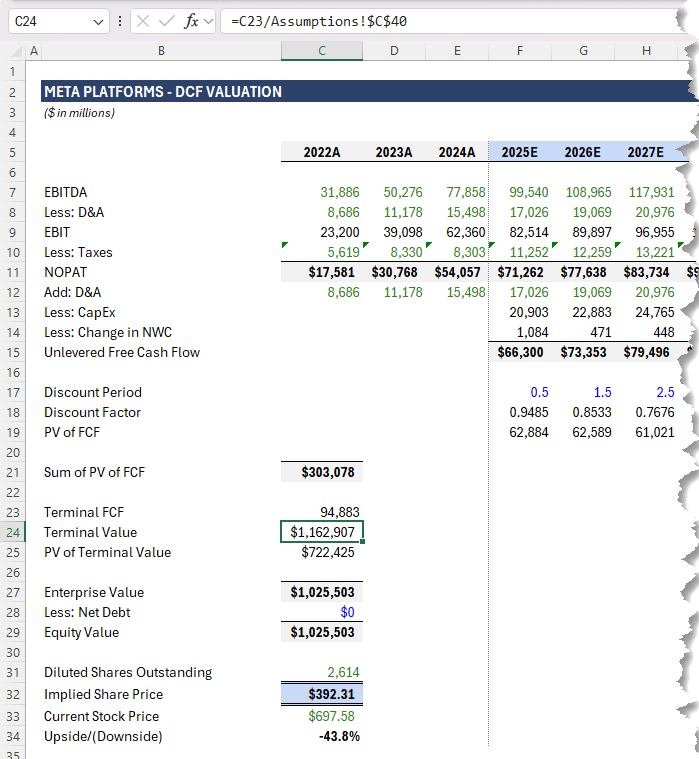Click the 2027E year header cell

coord(646,152)
